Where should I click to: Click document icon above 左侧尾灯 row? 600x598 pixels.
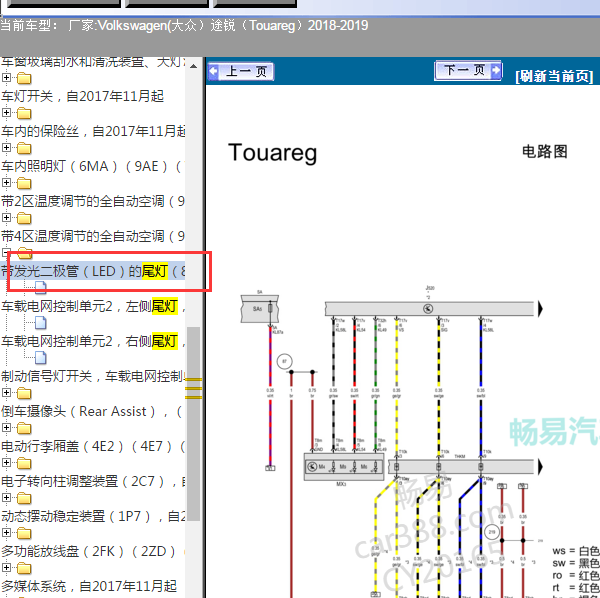(x=41, y=288)
